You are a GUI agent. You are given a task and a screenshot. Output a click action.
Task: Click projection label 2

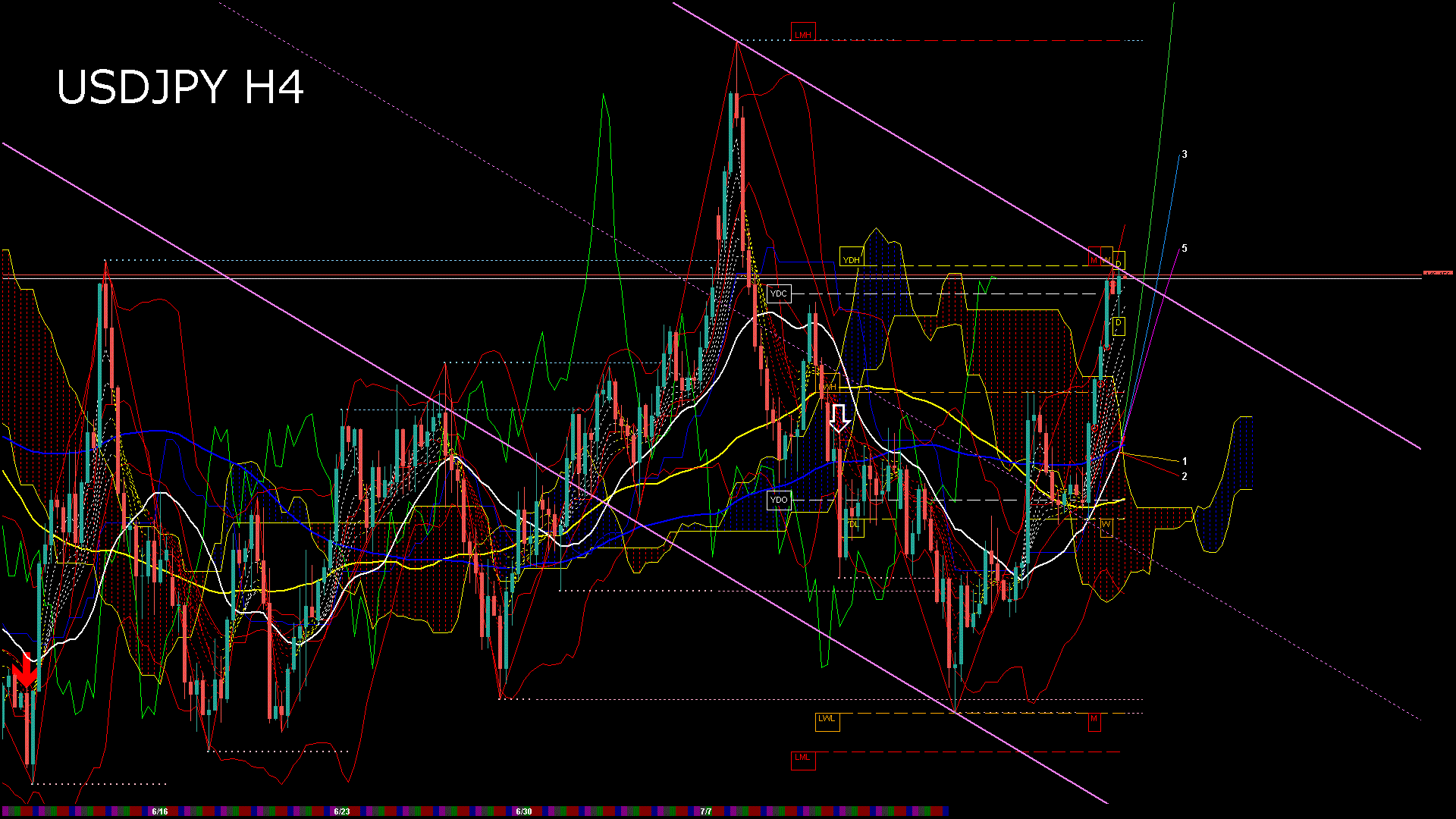pyautogui.click(x=1185, y=476)
